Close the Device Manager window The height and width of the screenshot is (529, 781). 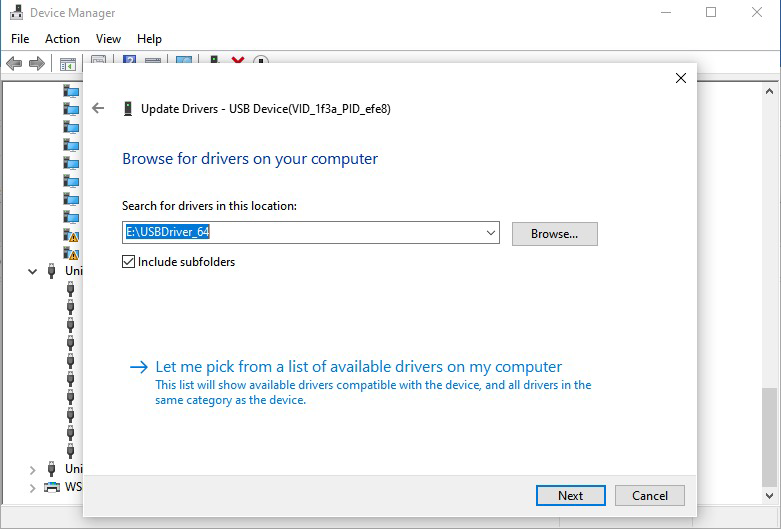point(757,12)
